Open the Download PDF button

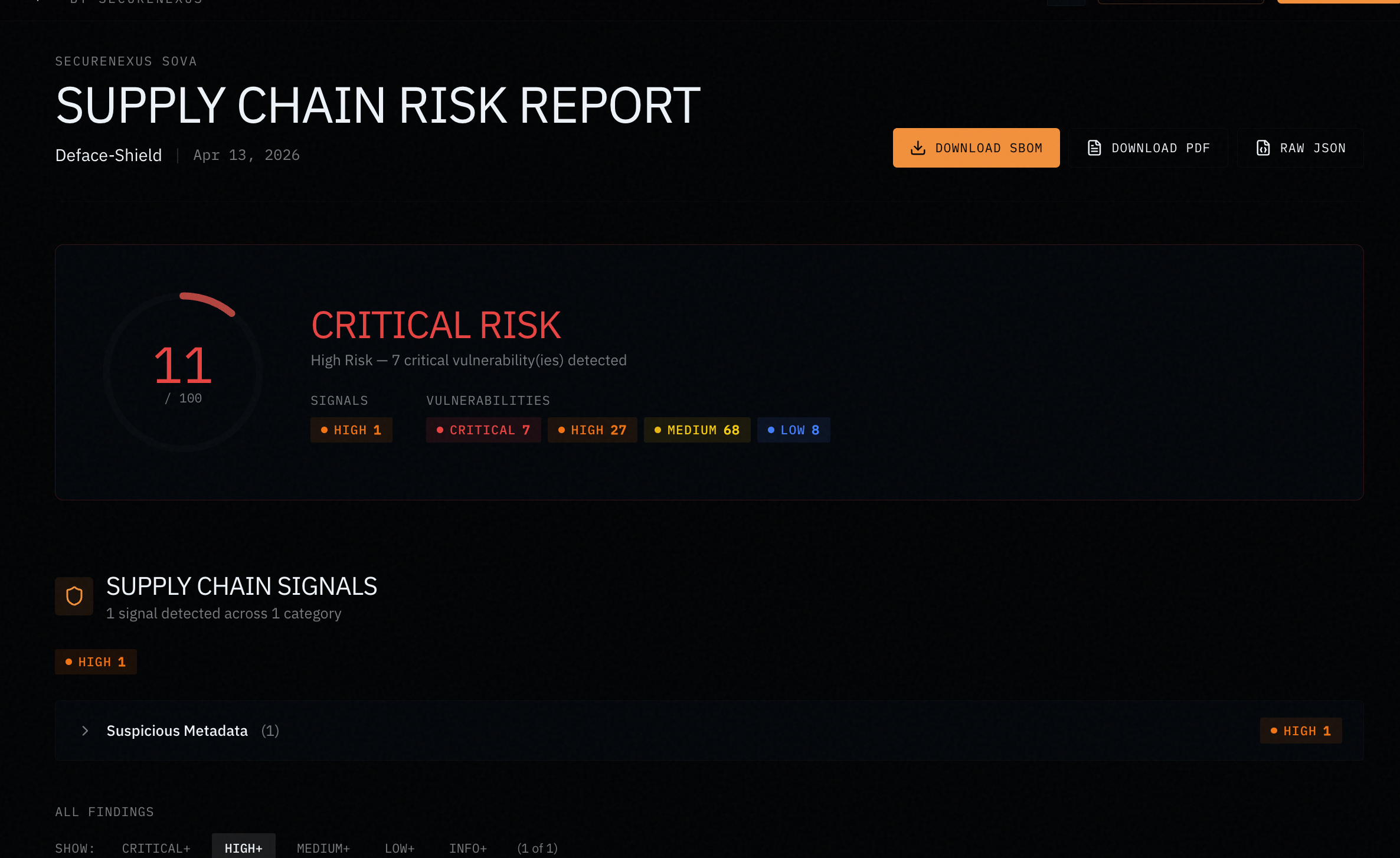click(1149, 148)
